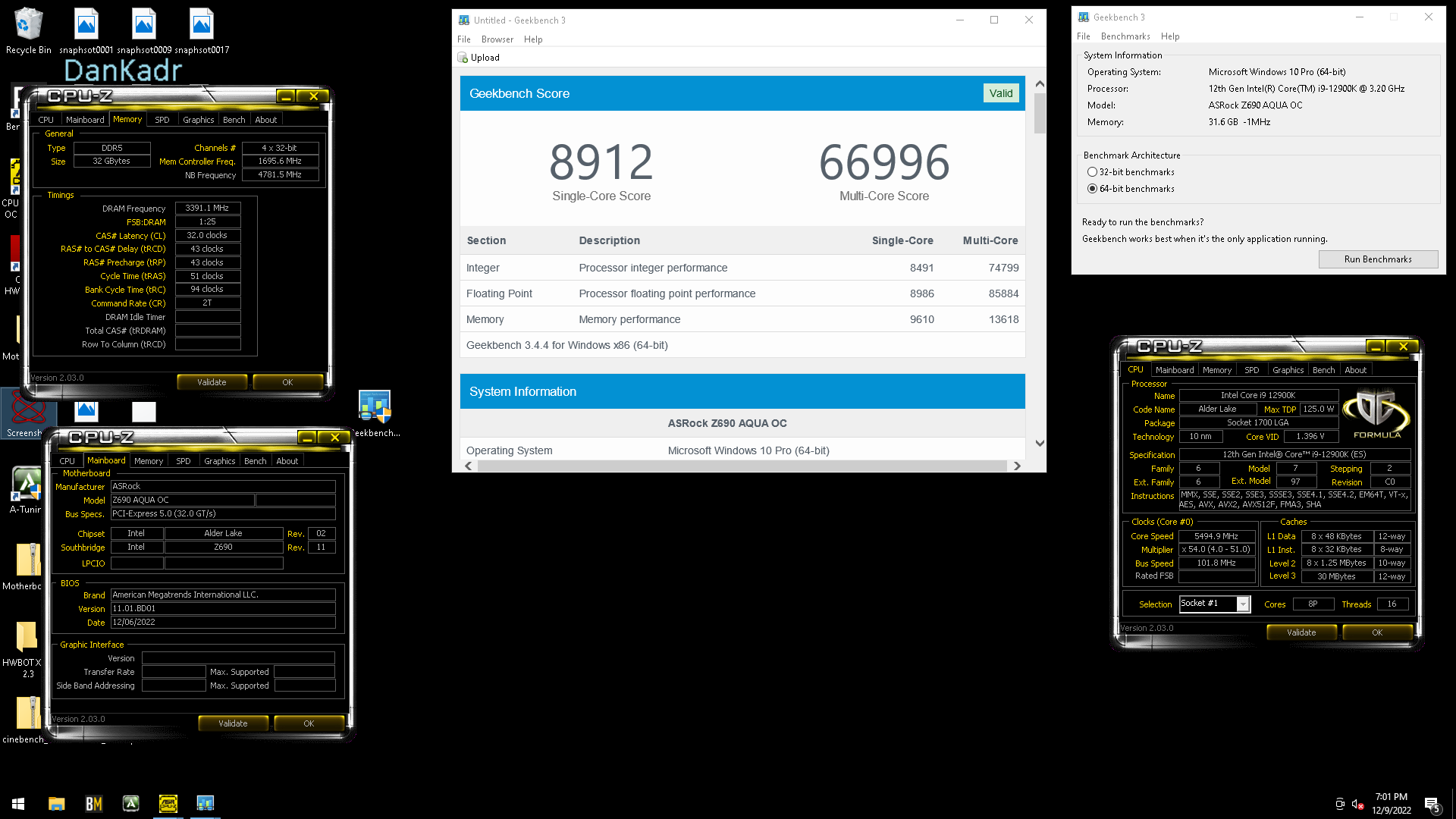The width and height of the screenshot is (1456, 819).
Task: Open the cinebench zip archive icon
Action: tap(27, 720)
